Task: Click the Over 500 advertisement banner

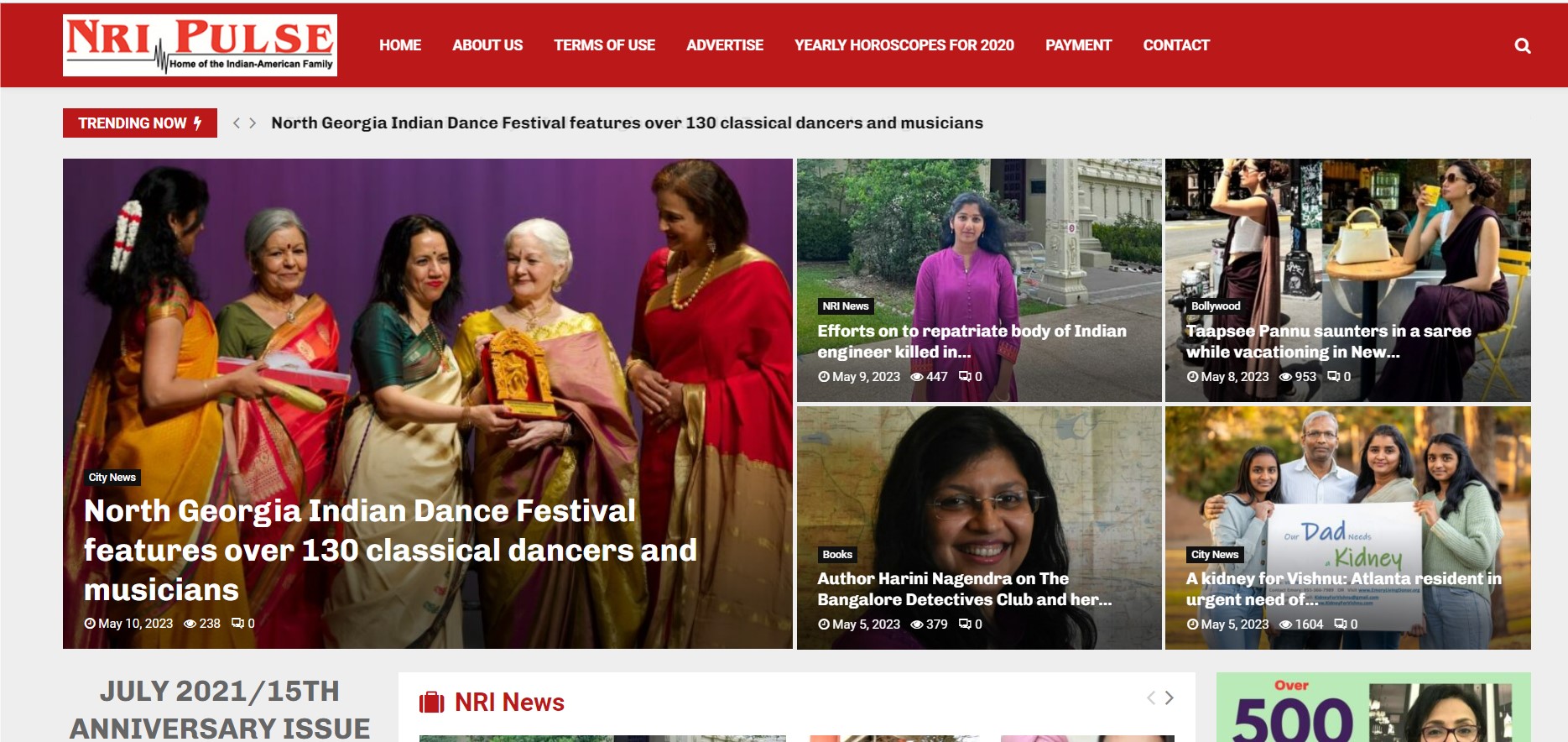Action: 1373,708
